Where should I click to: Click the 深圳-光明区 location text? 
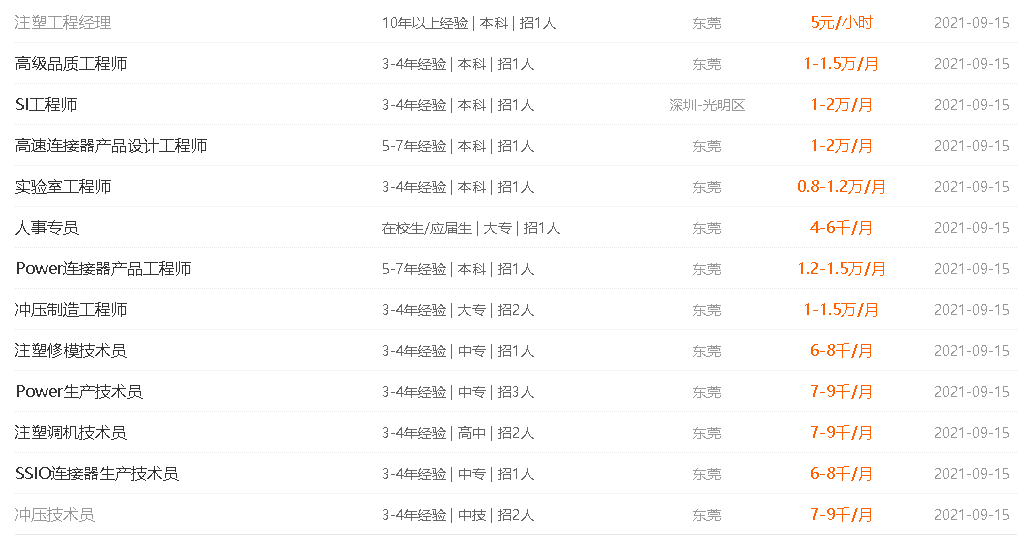707,105
